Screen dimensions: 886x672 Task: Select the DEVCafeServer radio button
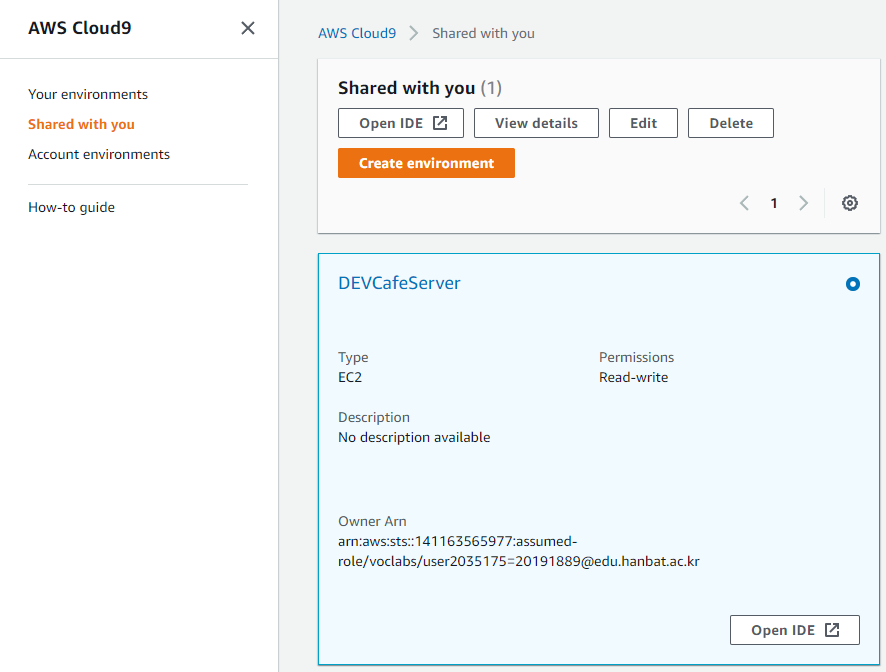(853, 284)
